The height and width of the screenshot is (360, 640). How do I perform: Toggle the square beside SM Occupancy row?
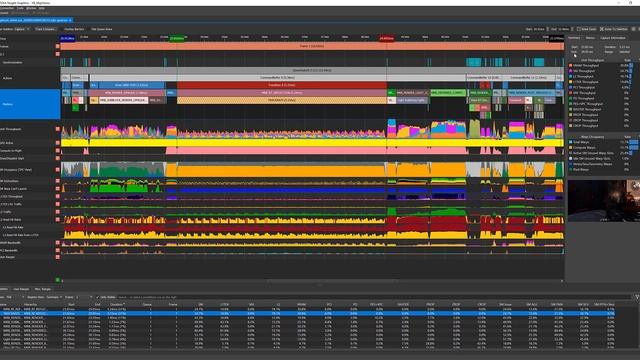pos(58,169)
